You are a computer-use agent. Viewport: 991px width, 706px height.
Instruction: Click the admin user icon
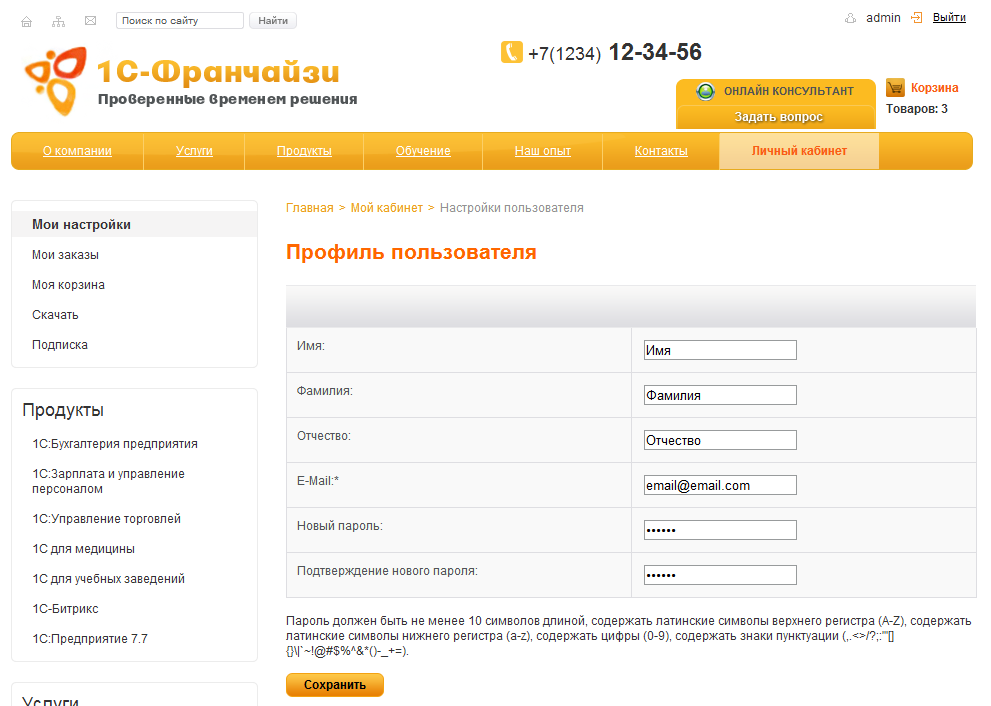[851, 18]
